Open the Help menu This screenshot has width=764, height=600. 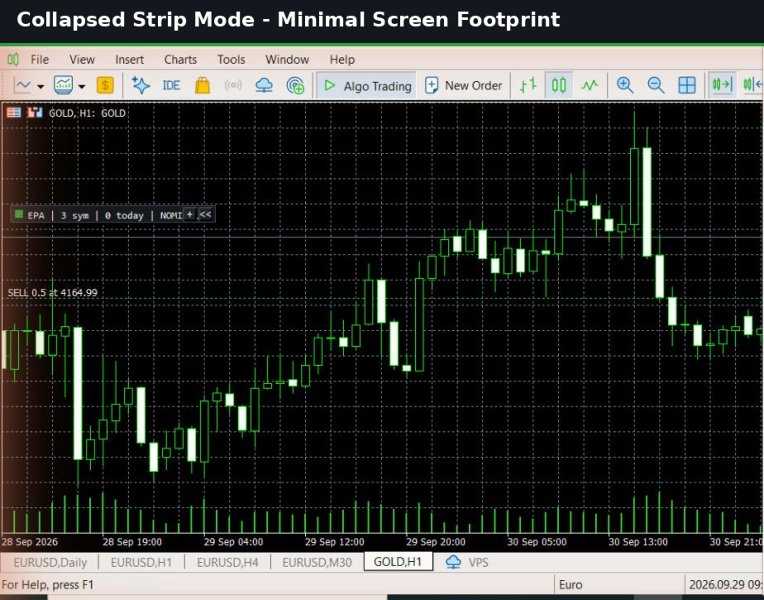(x=342, y=59)
